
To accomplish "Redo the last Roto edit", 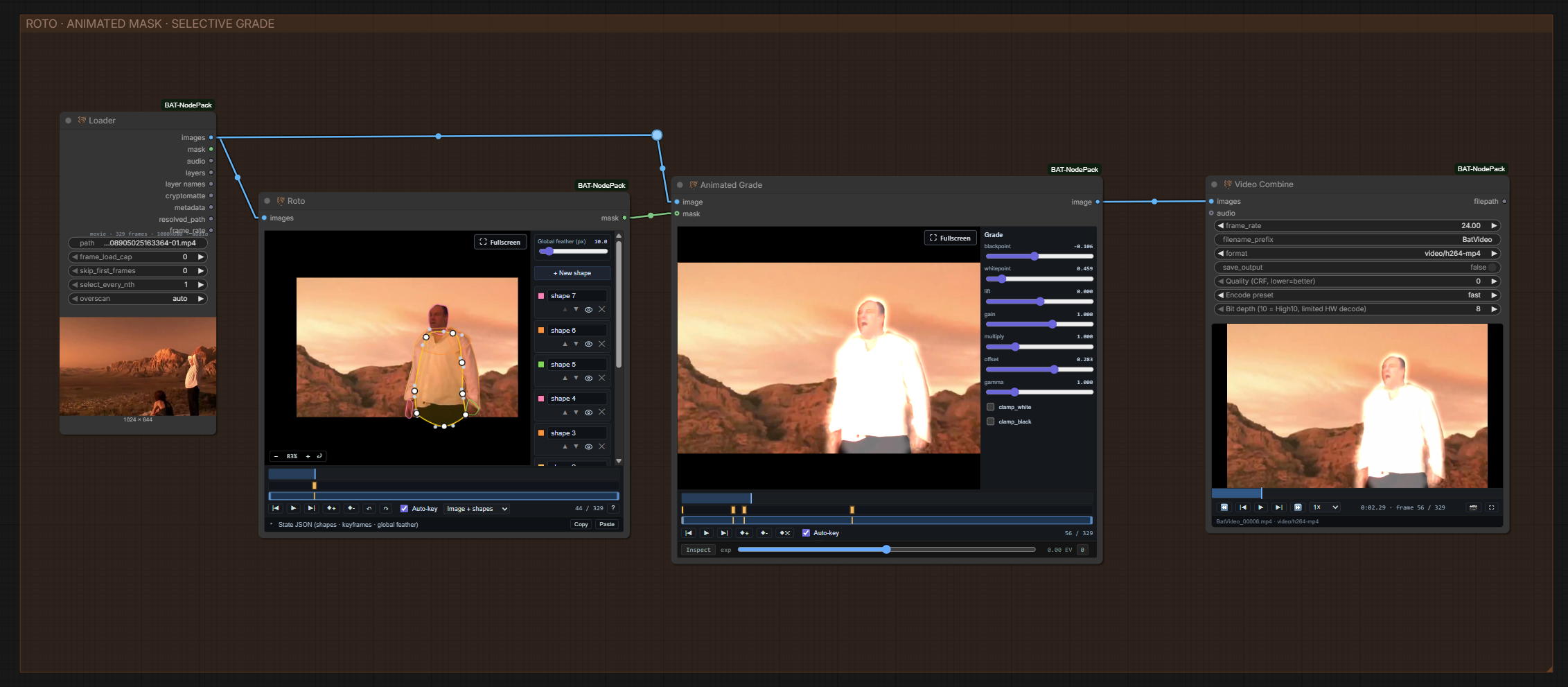I will click(x=386, y=508).
